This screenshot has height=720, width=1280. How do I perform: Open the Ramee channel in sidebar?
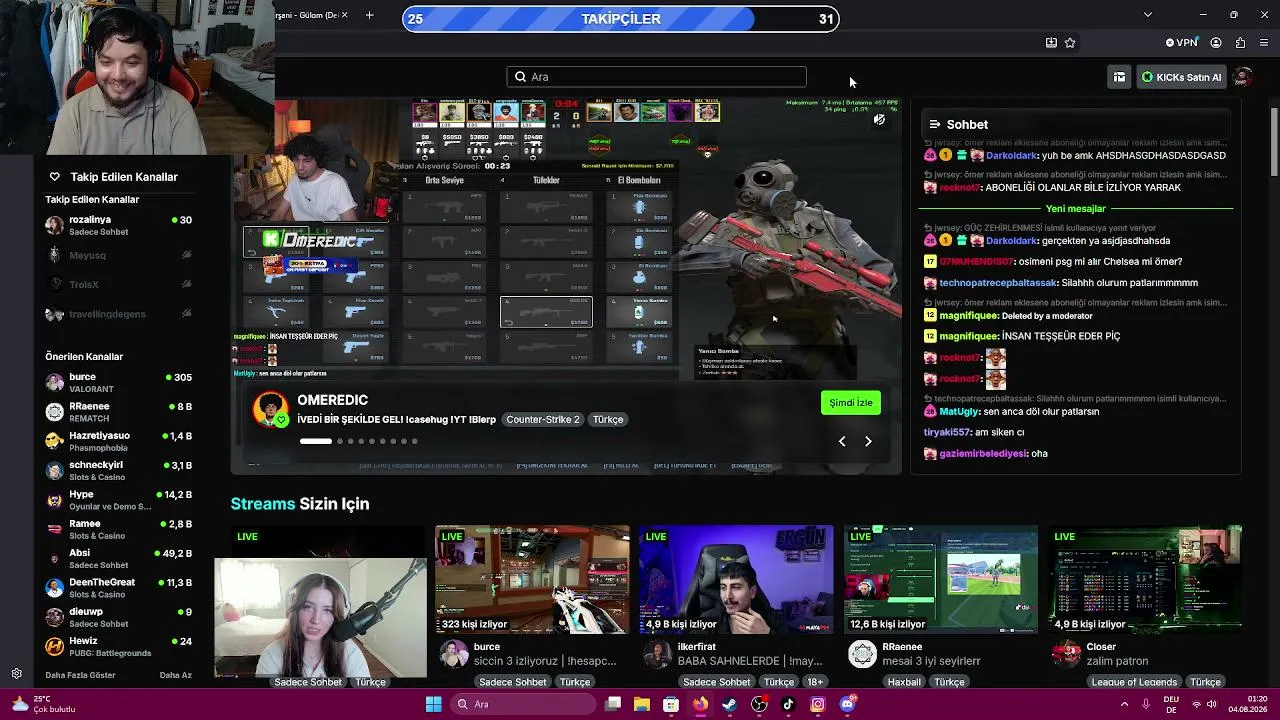(118, 529)
